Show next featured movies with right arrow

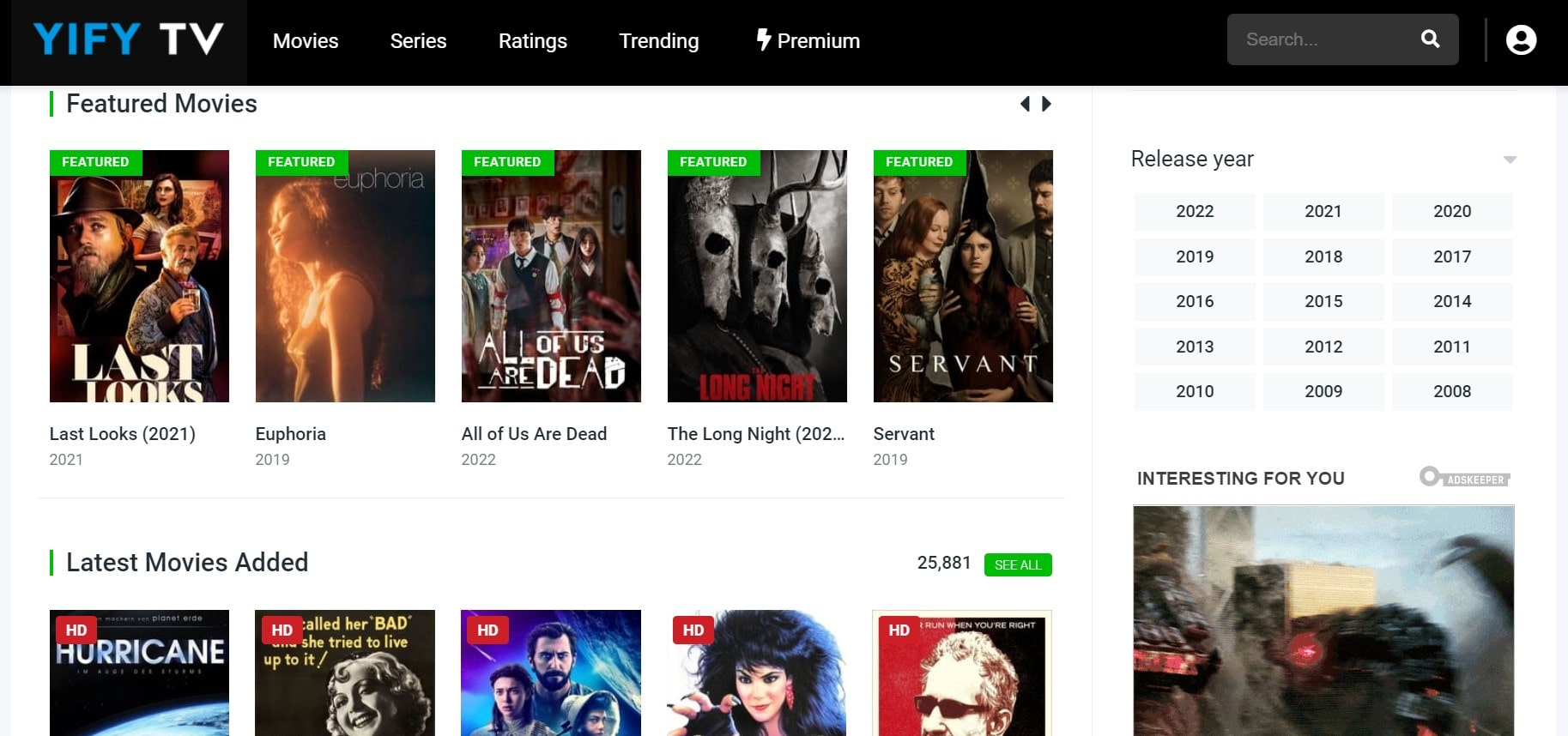(x=1046, y=104)
